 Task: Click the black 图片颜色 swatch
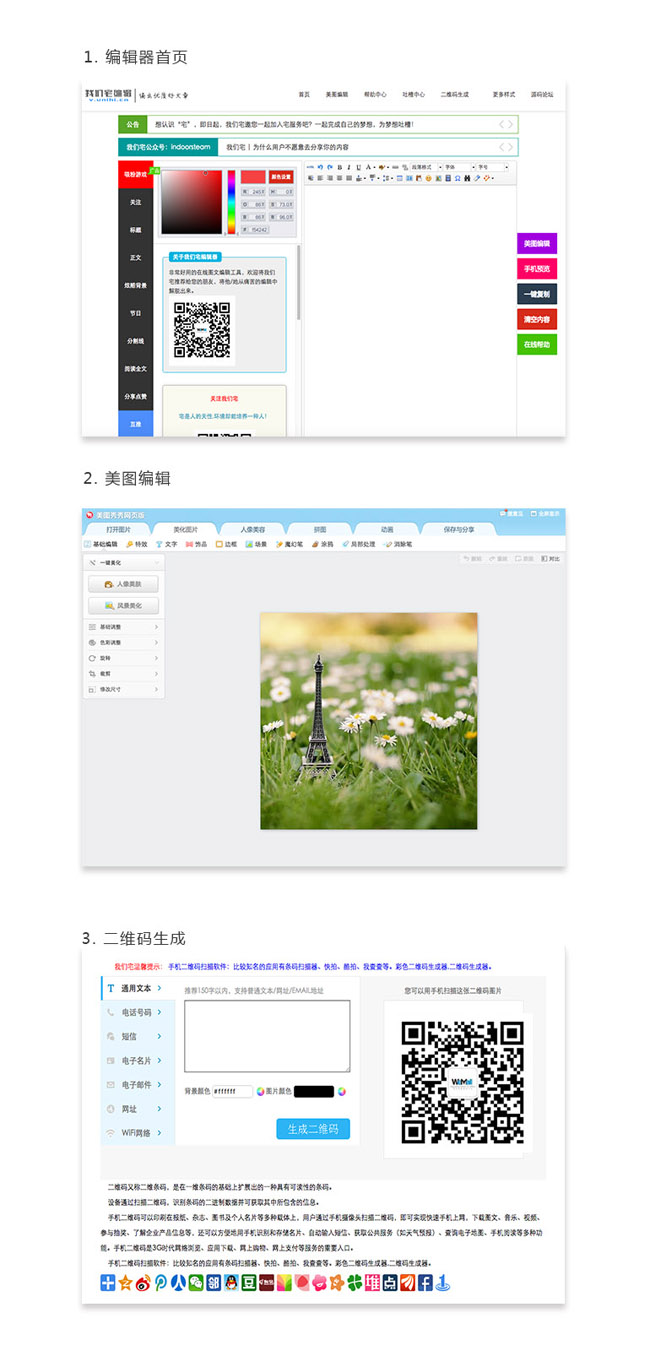coord(314,1091)
